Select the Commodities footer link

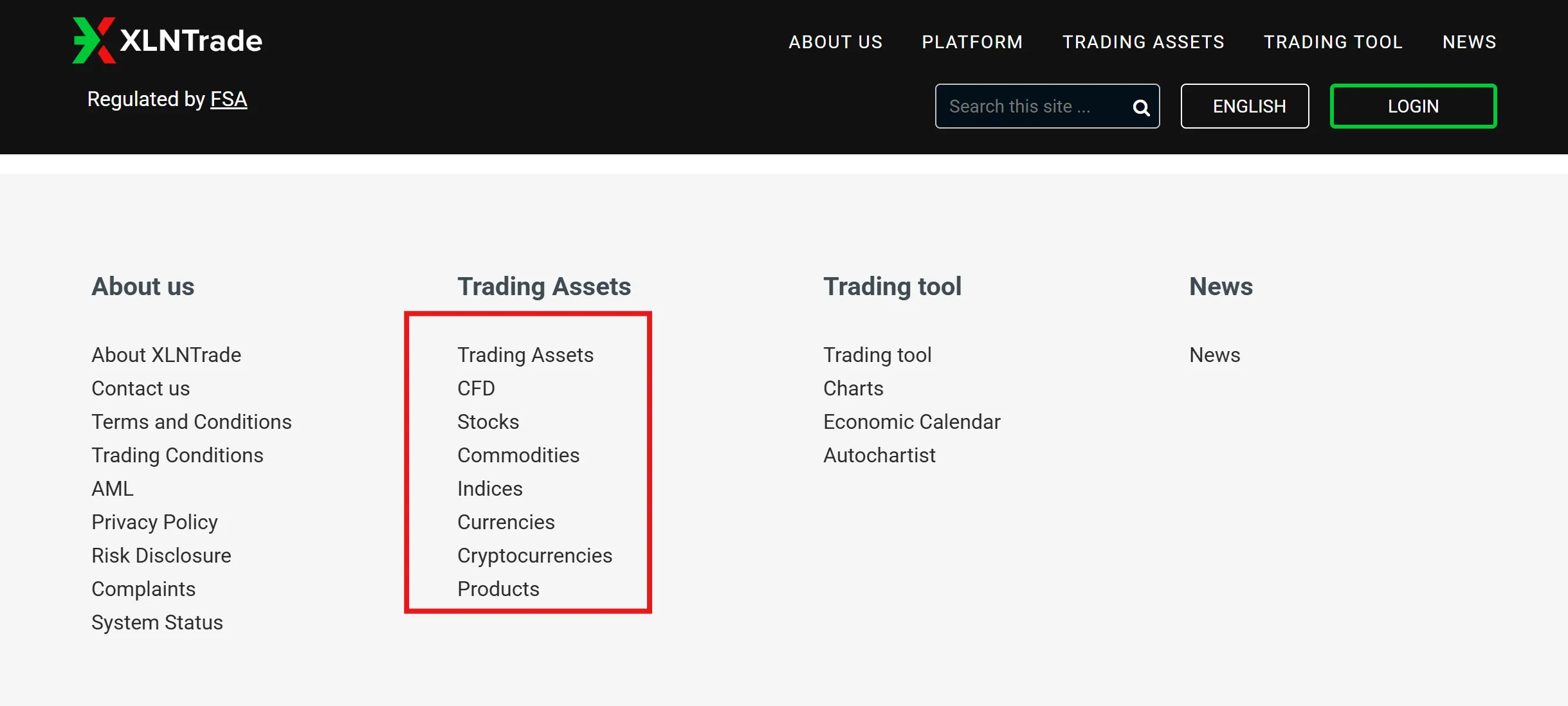point(518,455)
